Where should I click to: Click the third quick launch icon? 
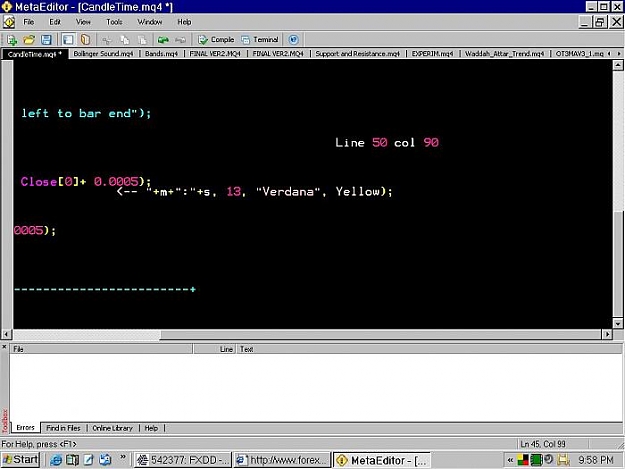coord(88,460)
